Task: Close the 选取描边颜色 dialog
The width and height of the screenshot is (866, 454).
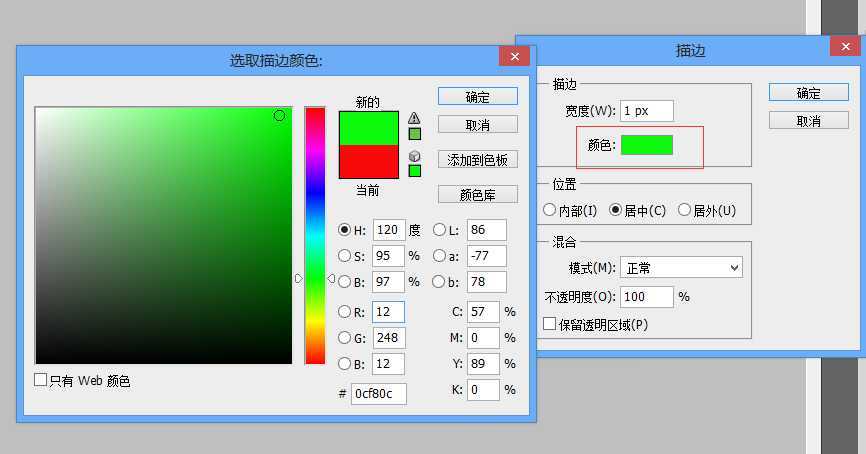Action: click(515, 58)
